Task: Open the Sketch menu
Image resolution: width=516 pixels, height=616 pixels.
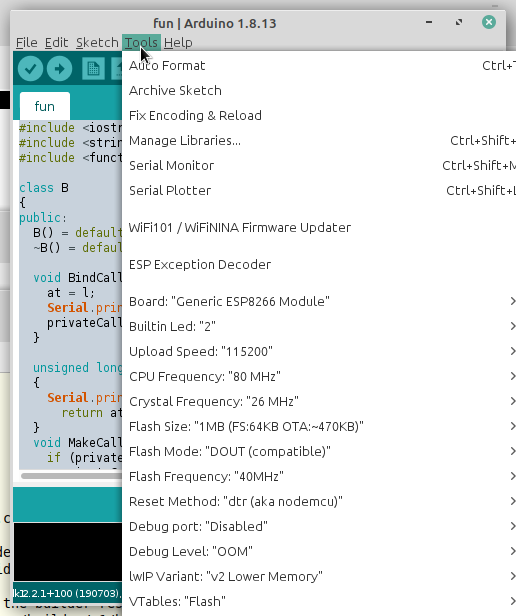Action: (97, 42)
